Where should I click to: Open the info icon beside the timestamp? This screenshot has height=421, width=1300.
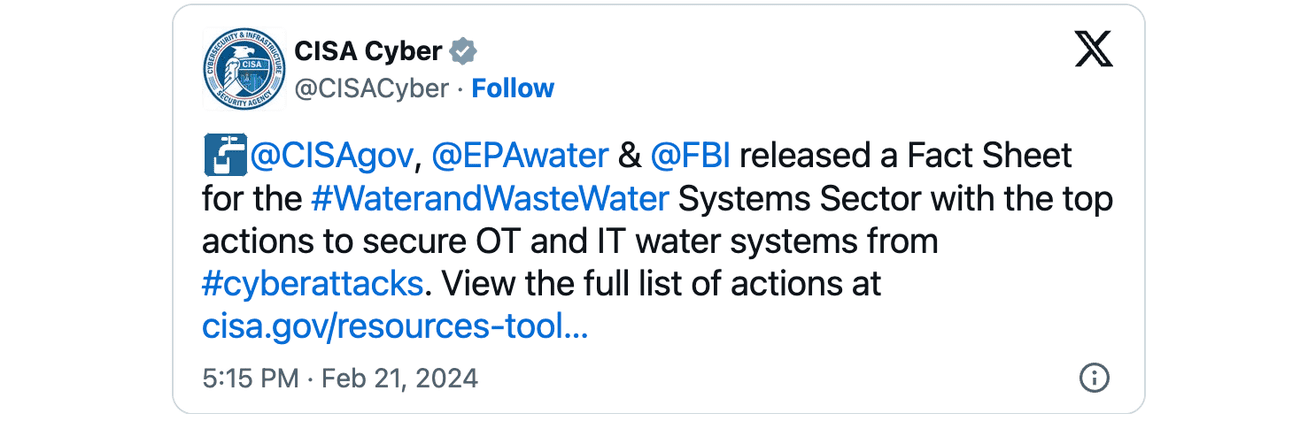1094,378
